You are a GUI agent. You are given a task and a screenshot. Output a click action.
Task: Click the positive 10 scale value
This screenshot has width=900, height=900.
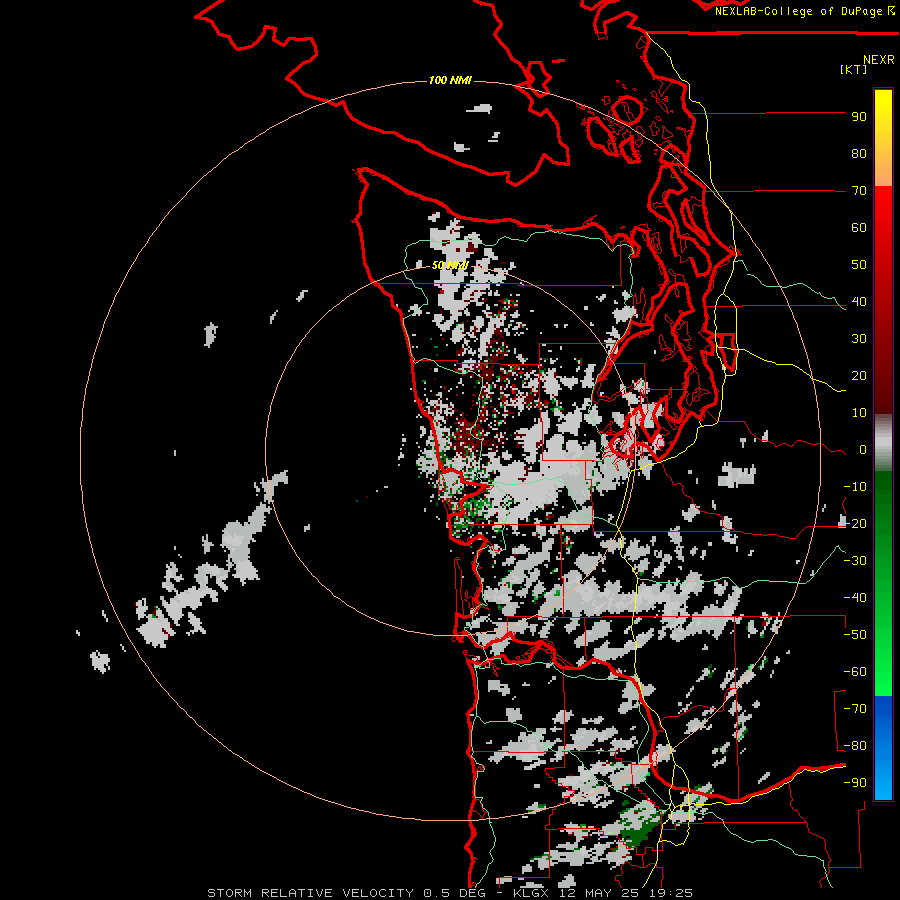tap(859, 413)
